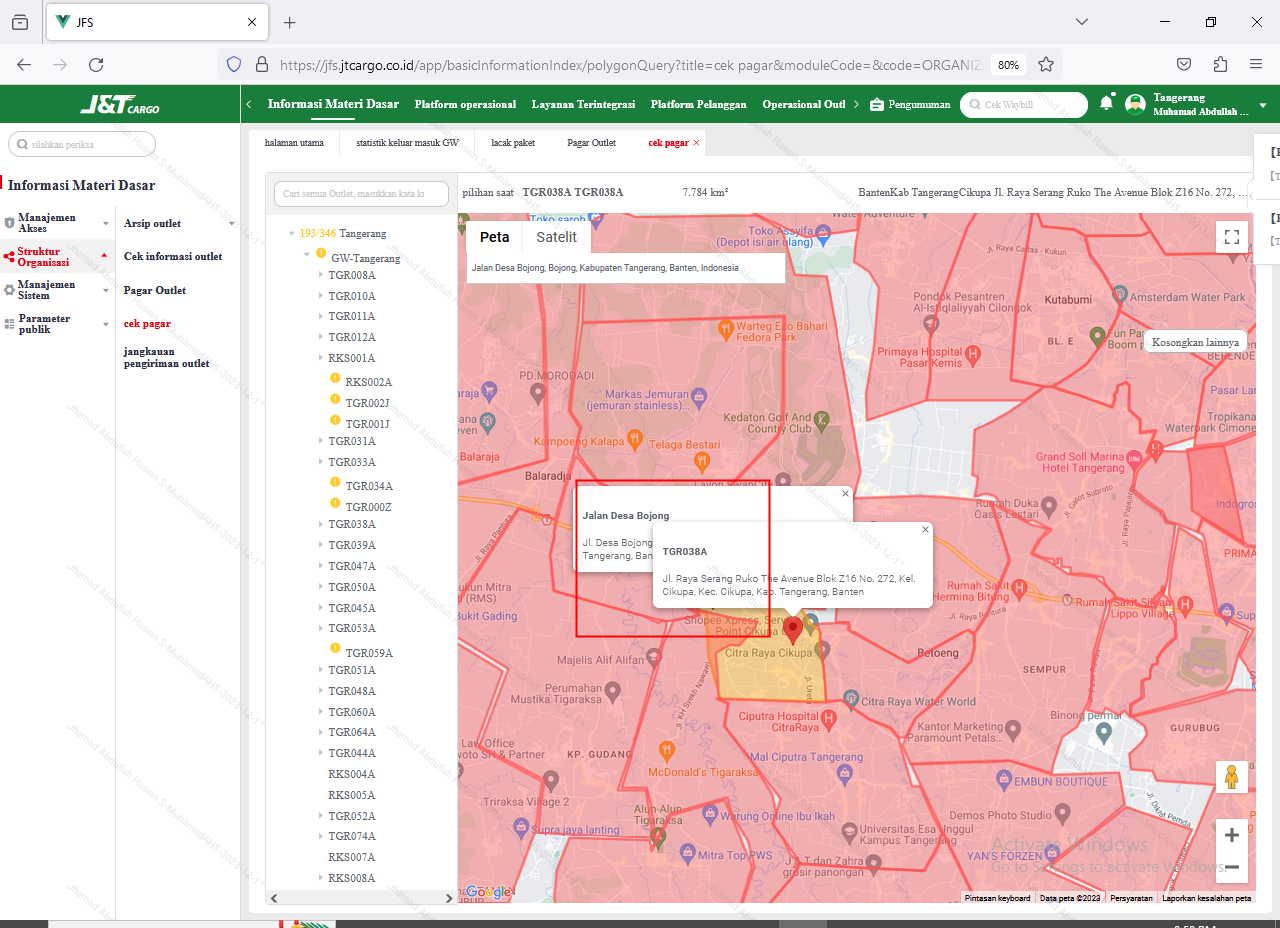
Task: Click the notification bell icon
Action: tap(1106, 104)
